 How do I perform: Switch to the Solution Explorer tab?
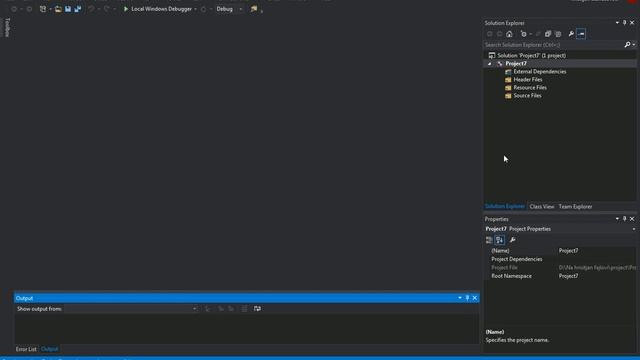[x=504, y=207]
